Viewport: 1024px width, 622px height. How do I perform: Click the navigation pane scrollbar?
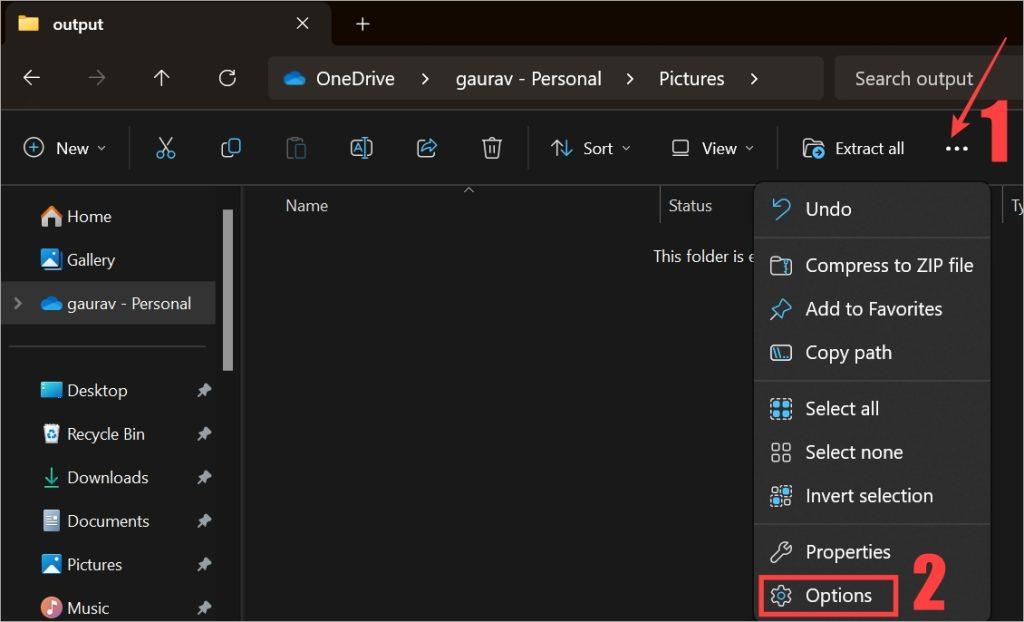[228, 290]
